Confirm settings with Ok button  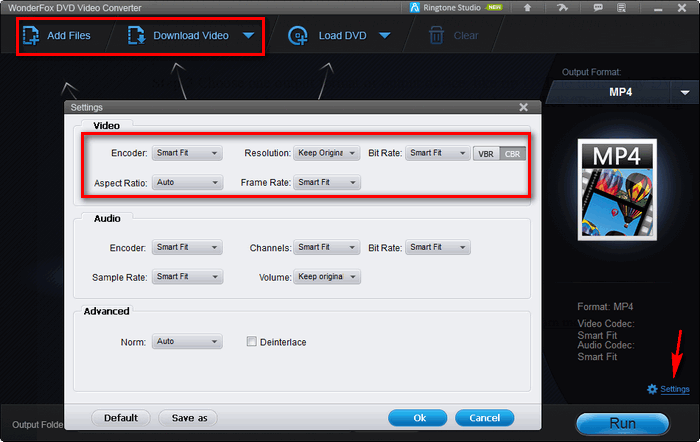click(417, 418)
